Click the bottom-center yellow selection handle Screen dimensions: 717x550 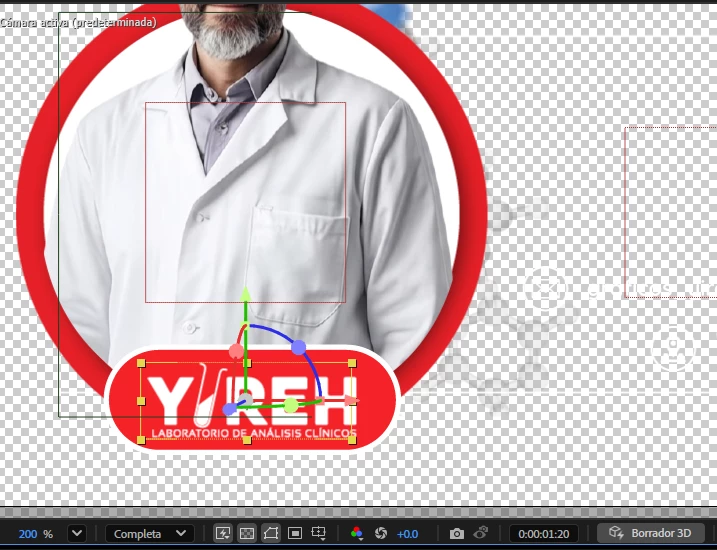coord(247,440)
